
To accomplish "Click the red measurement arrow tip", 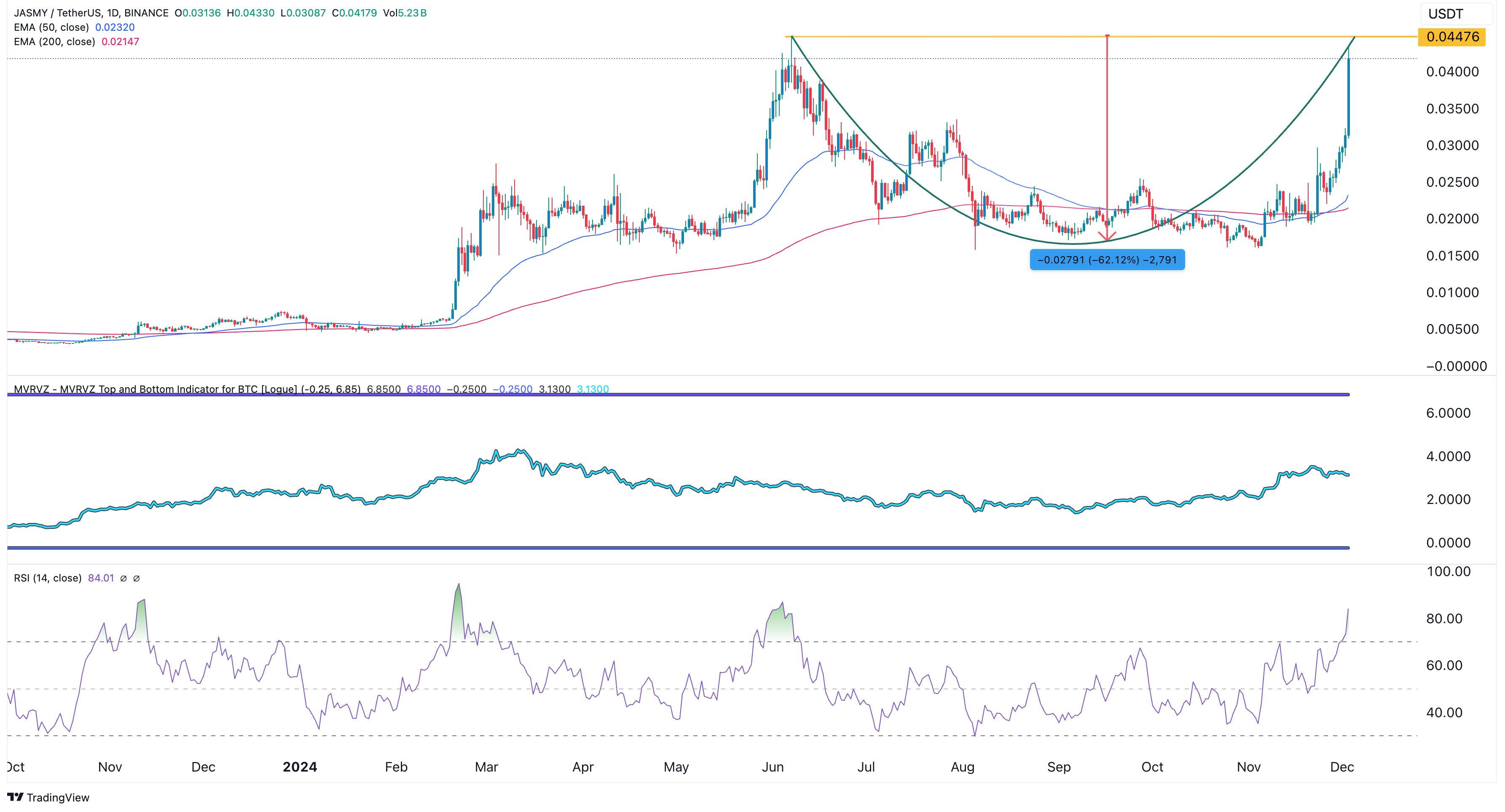I will click(1107, 240).
